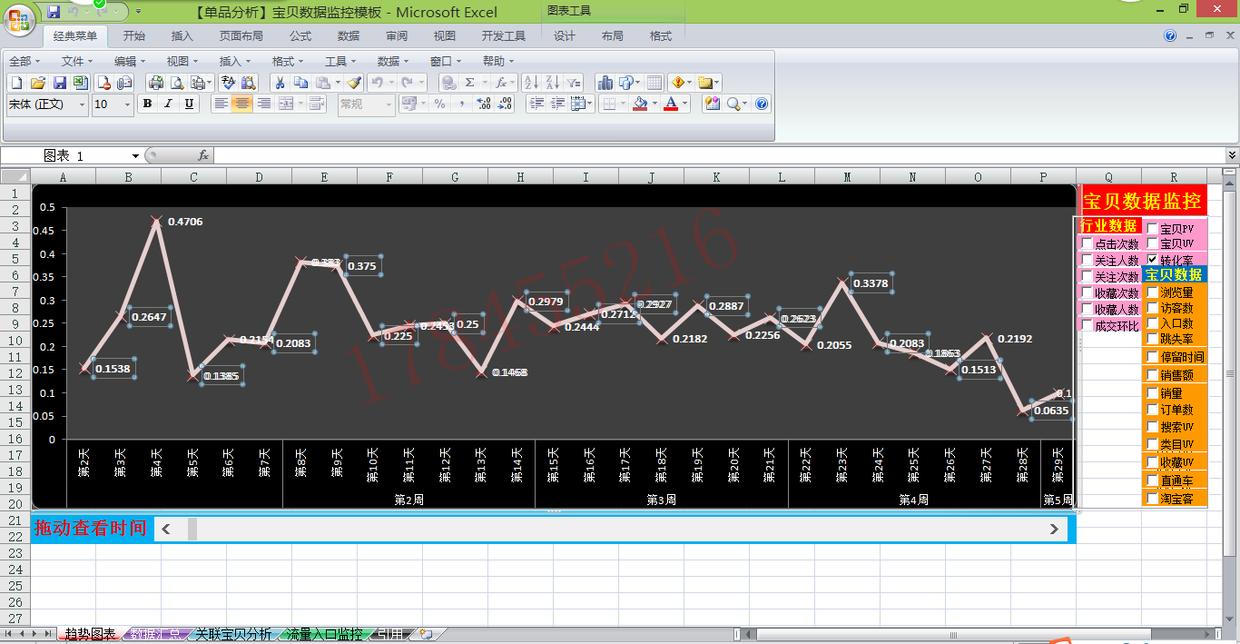Click the Zoom magnifier icon
Image resolution: width=1240 pixels, height=644 pixels.
pos(734,104)
